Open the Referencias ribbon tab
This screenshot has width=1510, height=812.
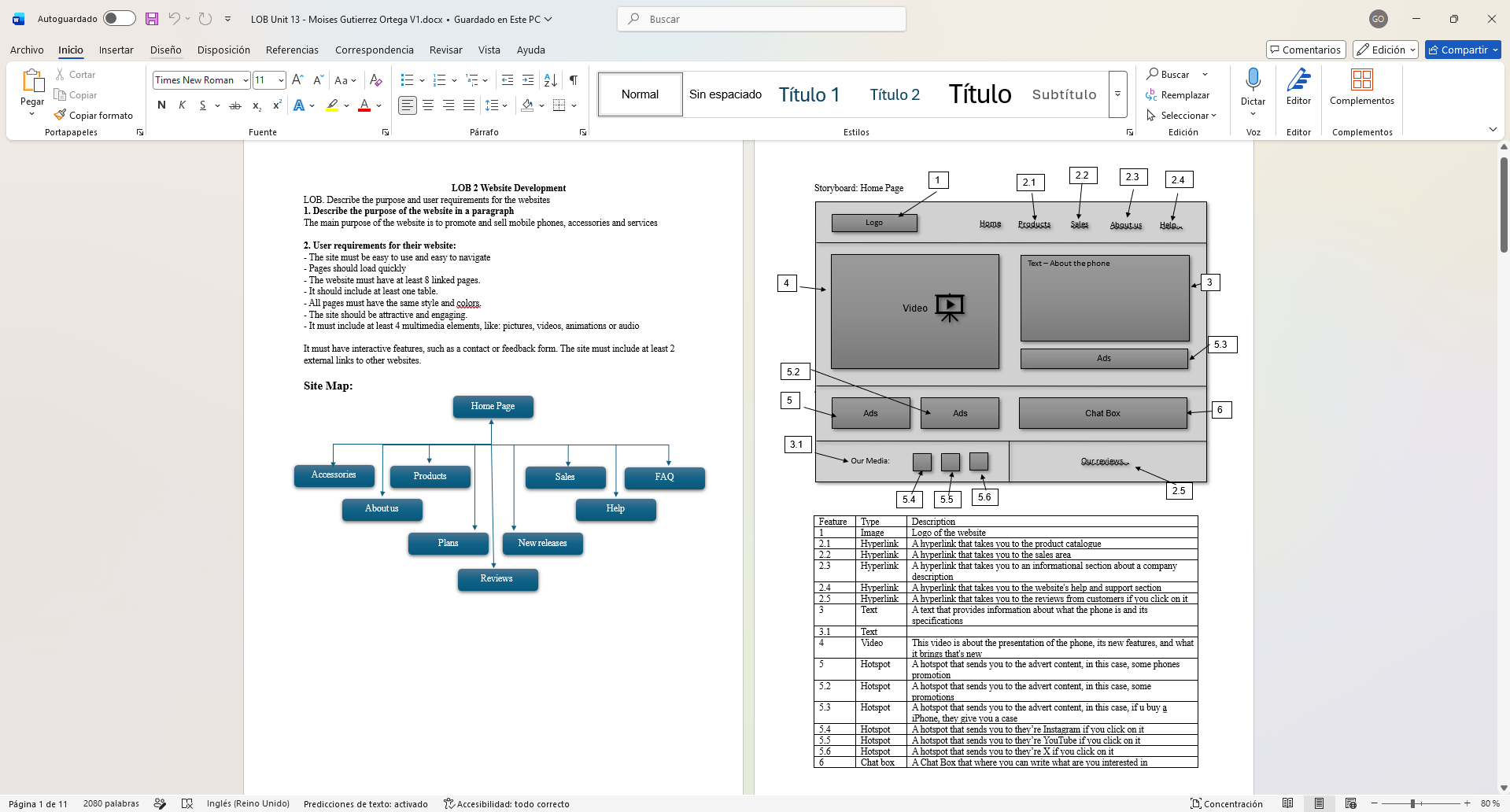(292, 50)
